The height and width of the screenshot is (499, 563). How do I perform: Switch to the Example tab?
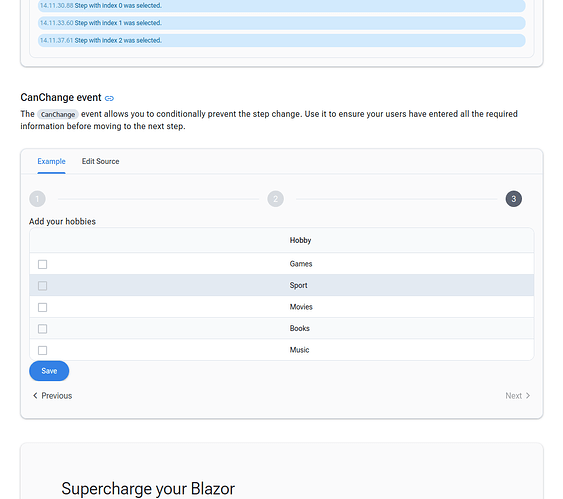click(51, 162)
